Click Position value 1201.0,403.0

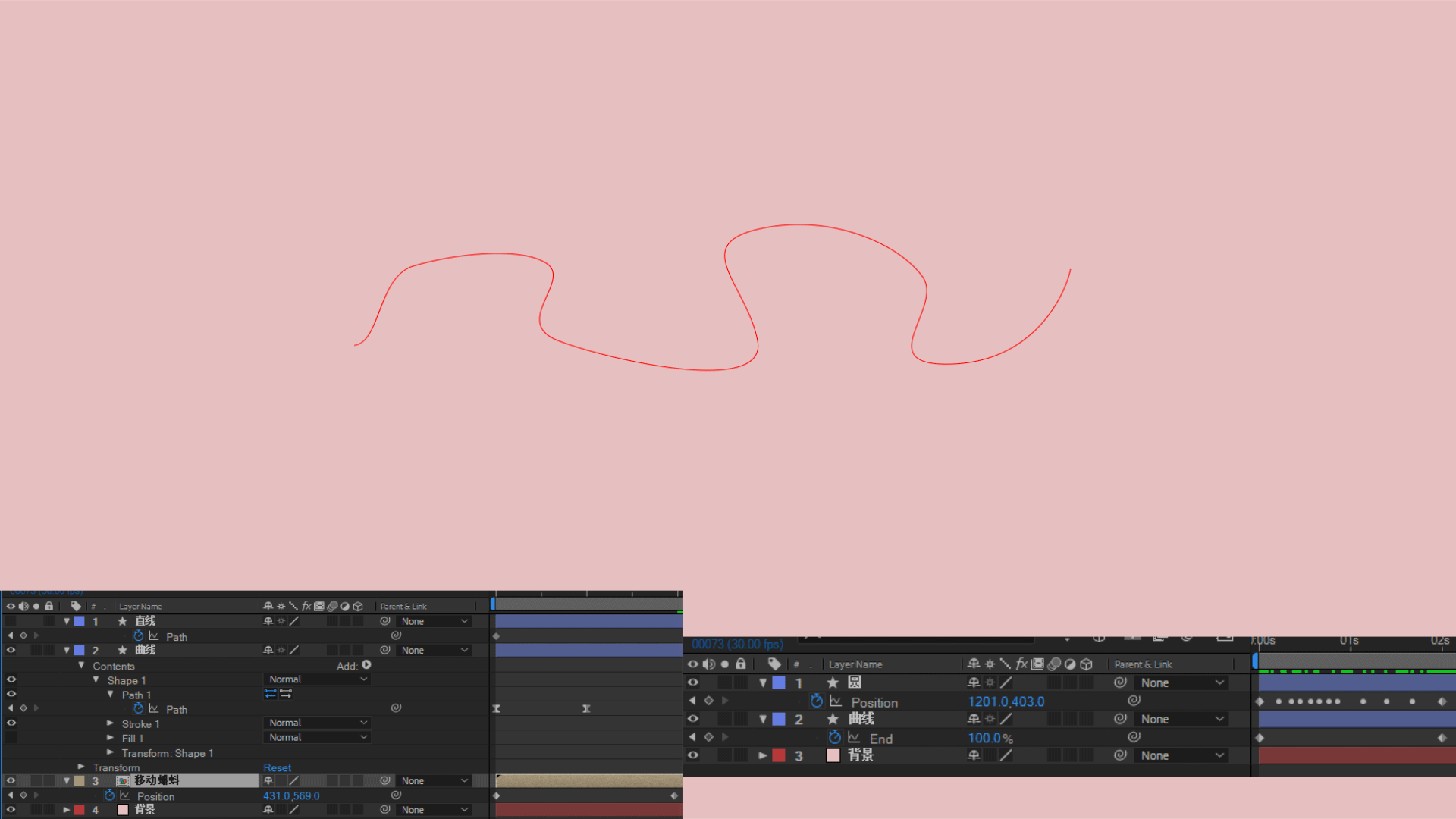1006,701
